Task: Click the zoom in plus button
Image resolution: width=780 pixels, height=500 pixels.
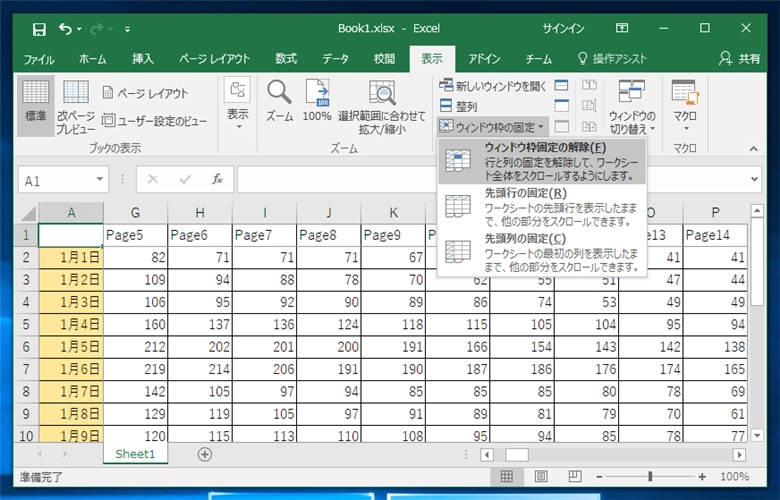Action: click(702, 477)
